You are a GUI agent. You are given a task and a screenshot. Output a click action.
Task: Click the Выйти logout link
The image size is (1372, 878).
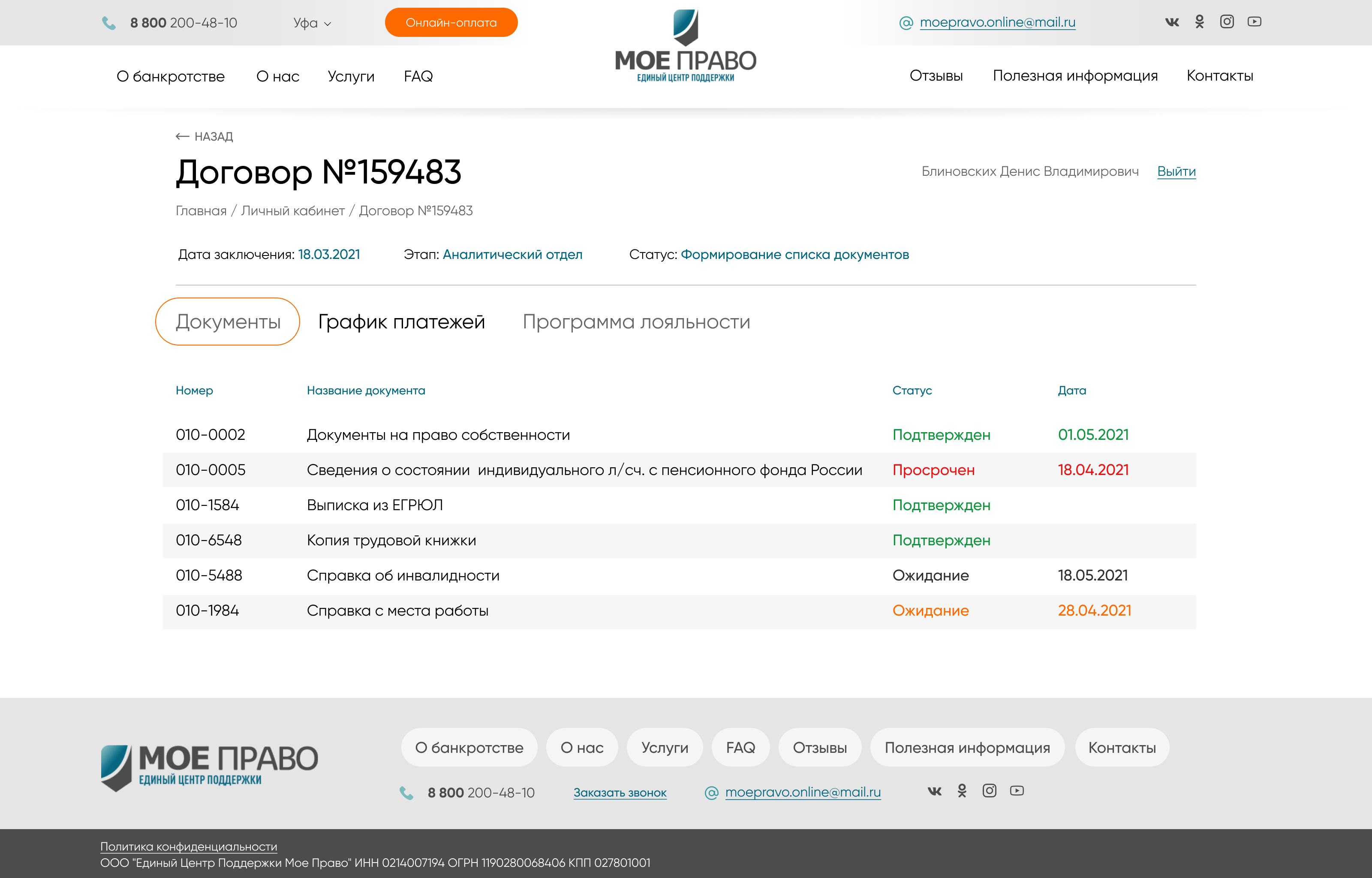(1176, 171)
